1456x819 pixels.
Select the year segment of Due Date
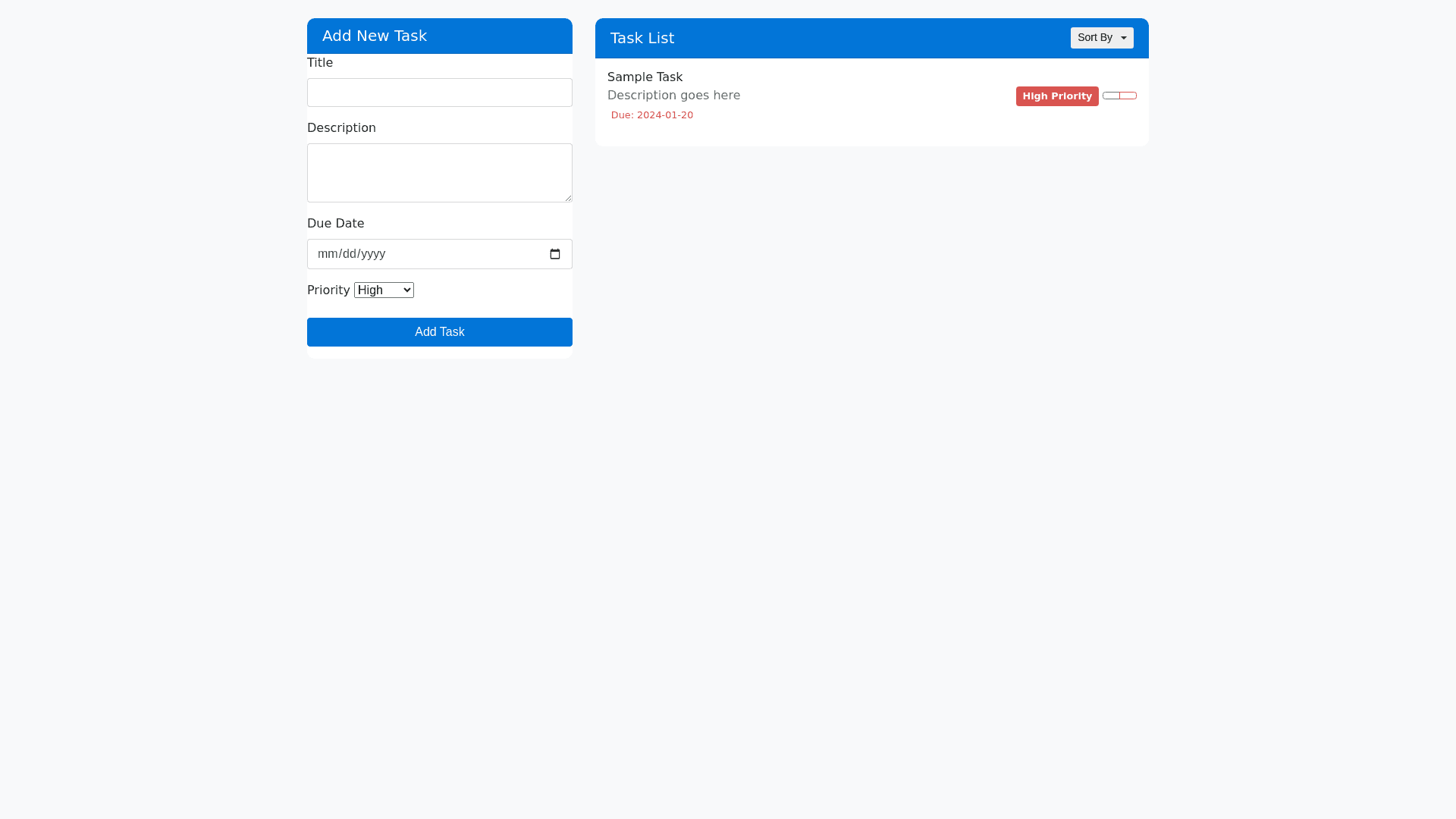(x=373, y=254)
